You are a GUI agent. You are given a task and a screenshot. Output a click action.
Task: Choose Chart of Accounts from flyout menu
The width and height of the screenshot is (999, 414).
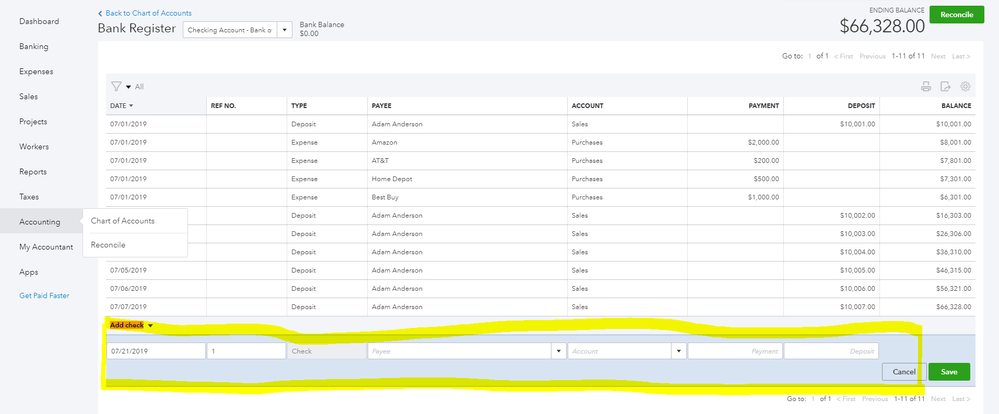click(x=122, y=221)
